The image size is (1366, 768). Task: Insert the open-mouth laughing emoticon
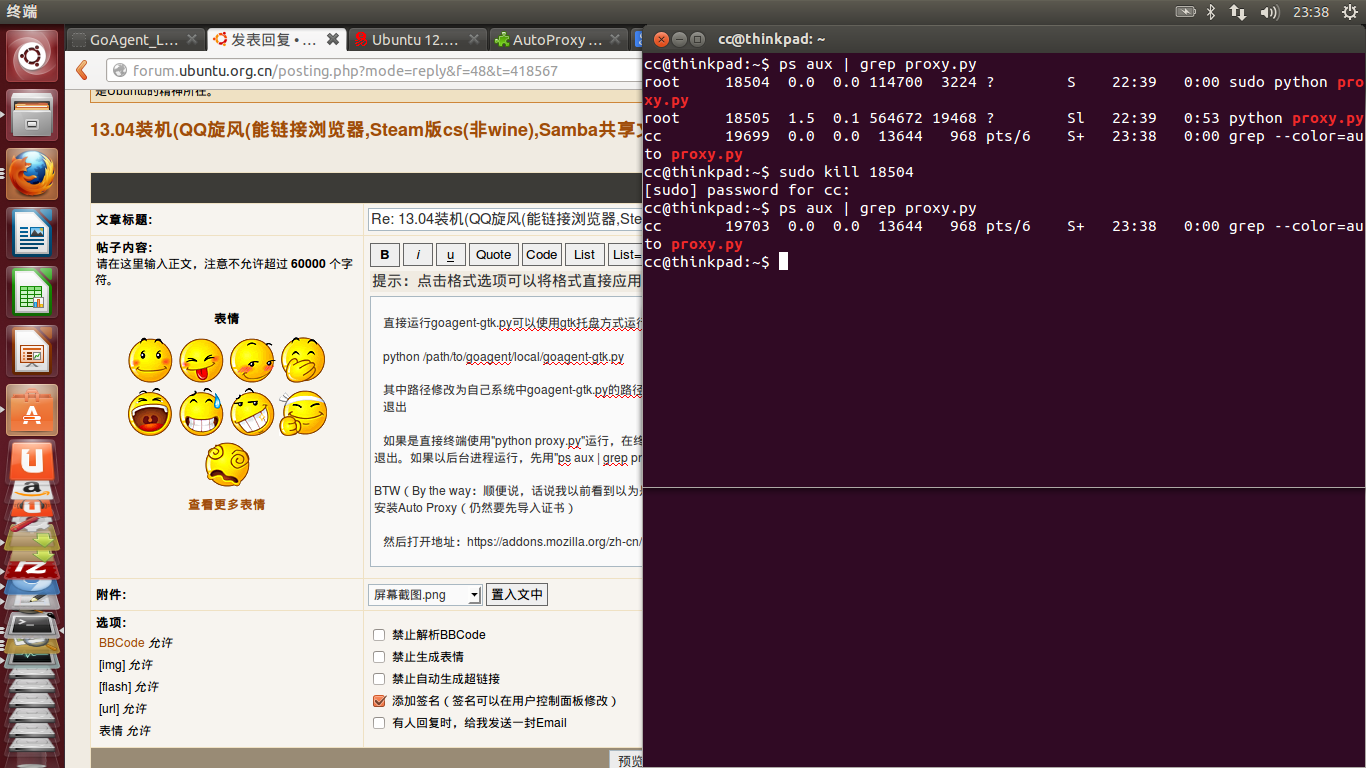150,412
